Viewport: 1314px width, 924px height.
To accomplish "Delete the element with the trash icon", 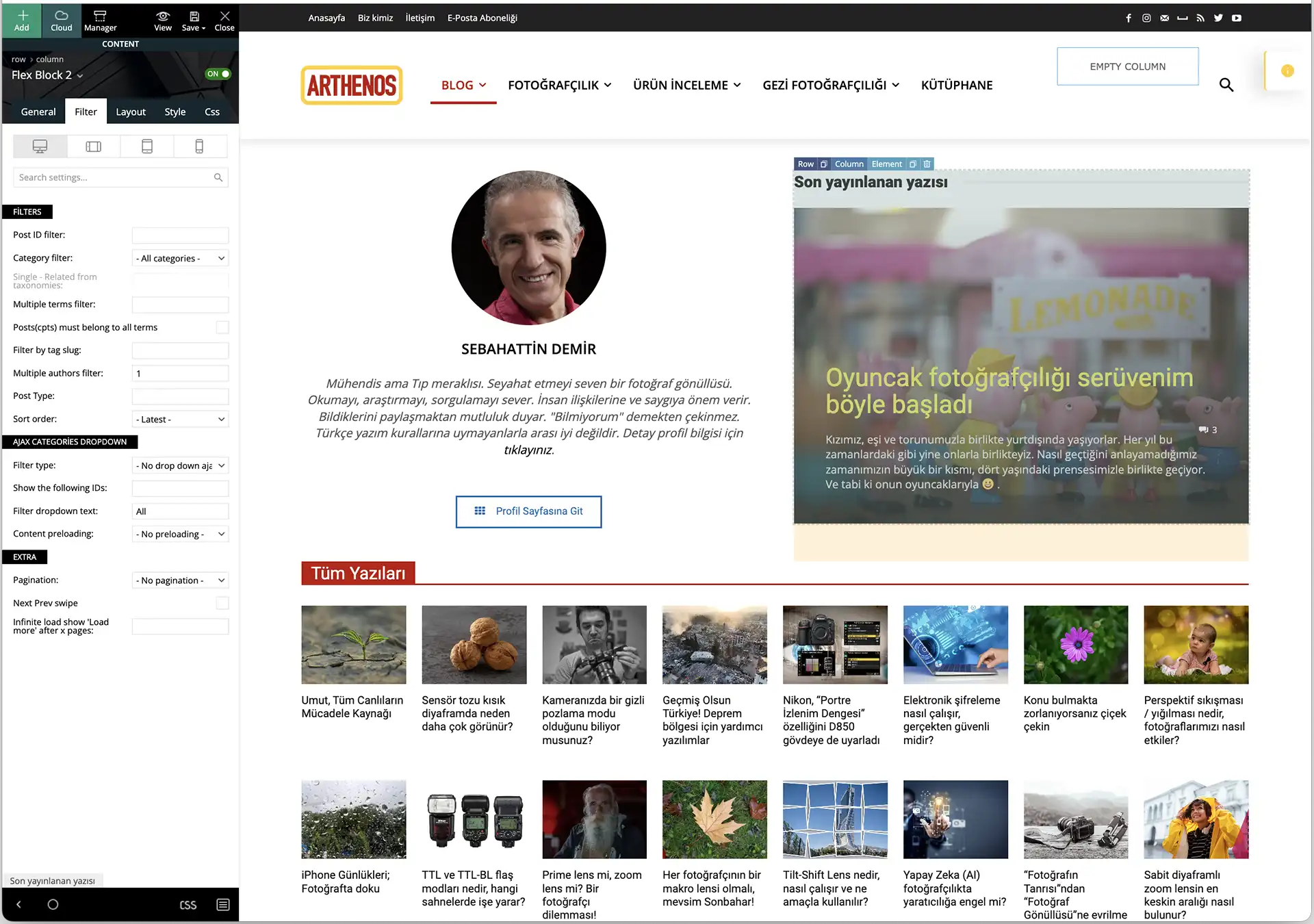I will click(927, 164).
